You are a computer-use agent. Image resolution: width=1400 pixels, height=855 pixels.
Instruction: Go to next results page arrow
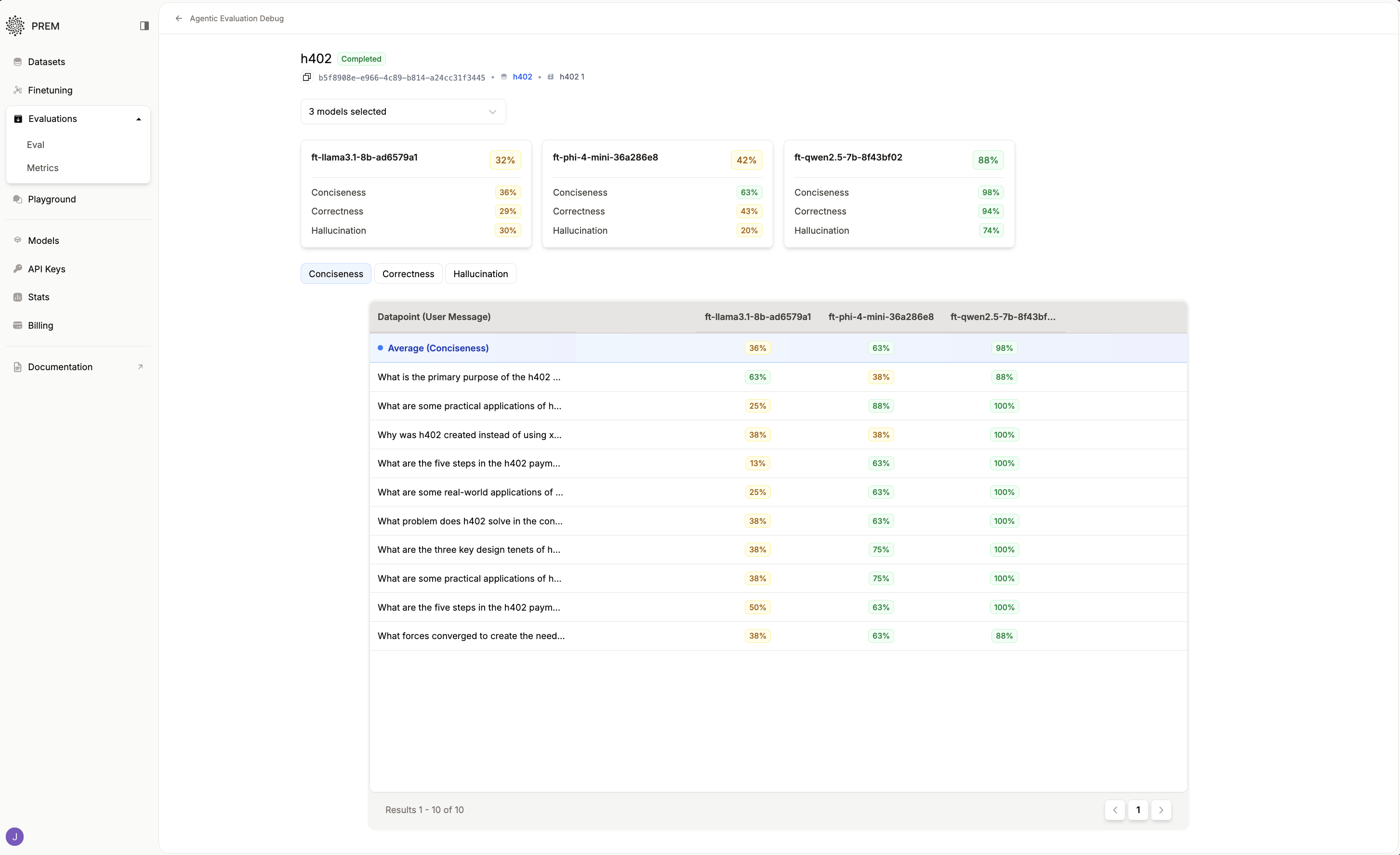[1161, 810]
